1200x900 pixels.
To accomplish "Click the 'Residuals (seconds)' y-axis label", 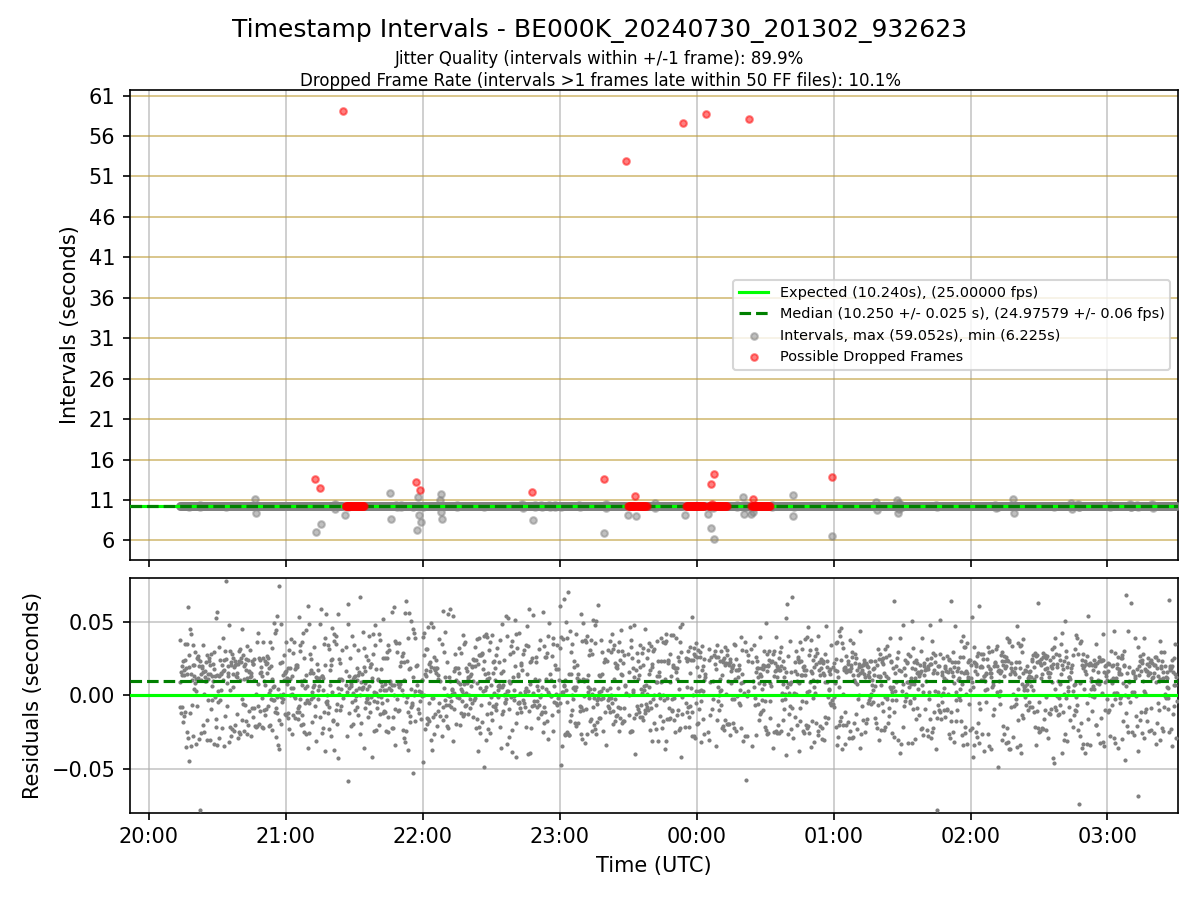I will point(31,696).
